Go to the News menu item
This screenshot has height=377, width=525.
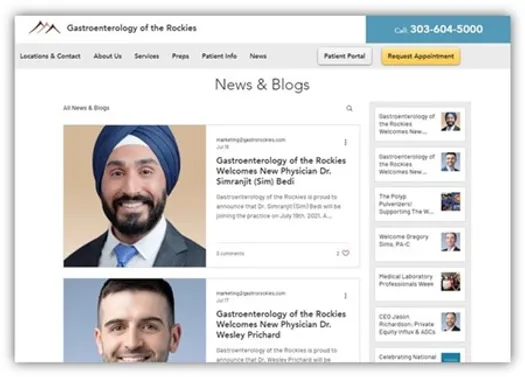(258, 56)
